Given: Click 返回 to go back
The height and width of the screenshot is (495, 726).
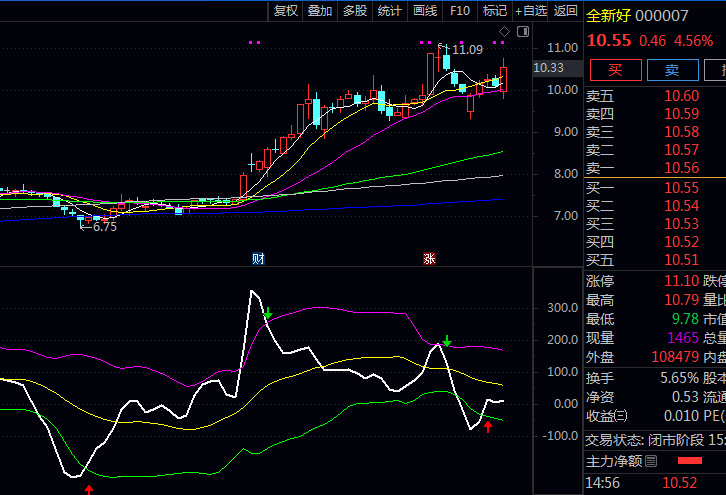Looking at the screenshot, I should coord(566,11).
